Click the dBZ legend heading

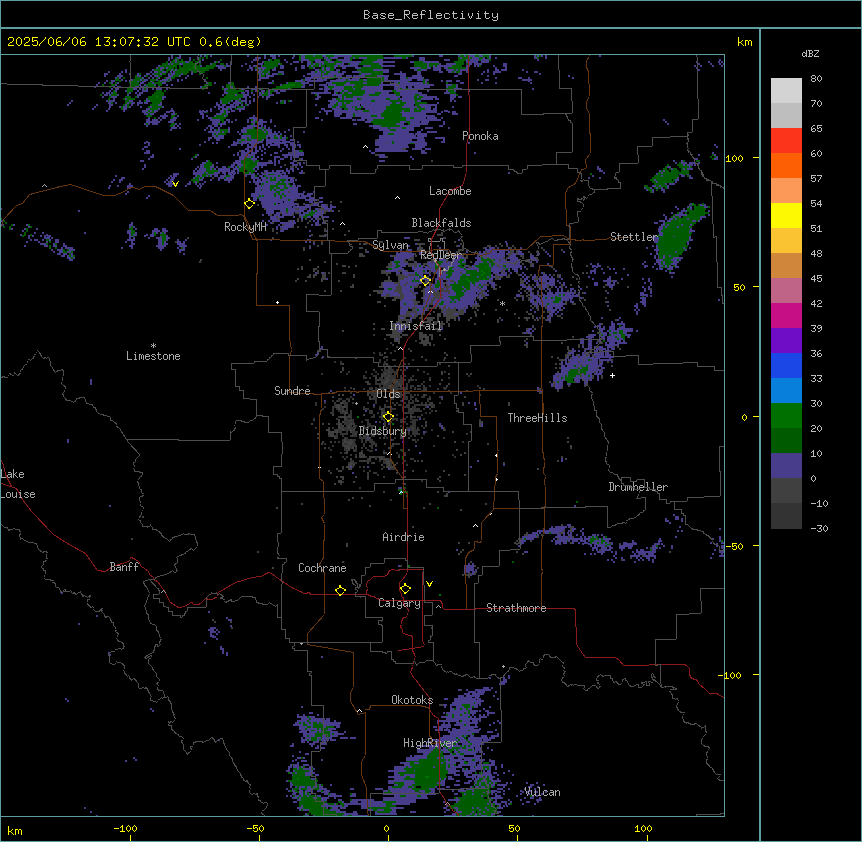coord(810,54)
